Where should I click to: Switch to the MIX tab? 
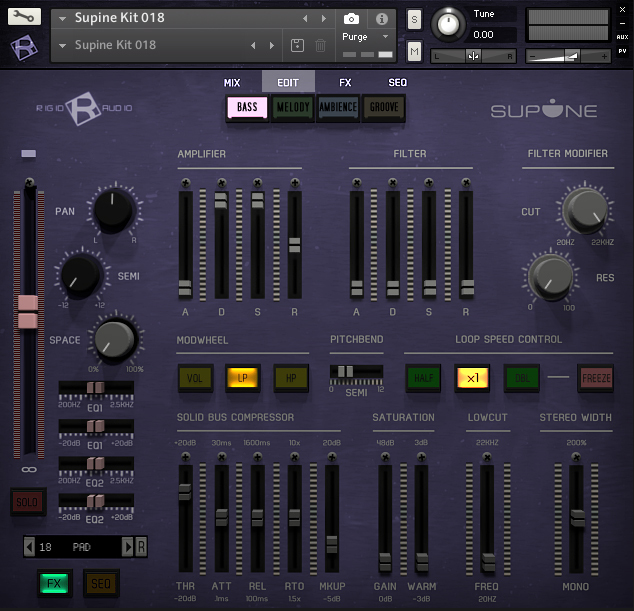tap(232, 83)
